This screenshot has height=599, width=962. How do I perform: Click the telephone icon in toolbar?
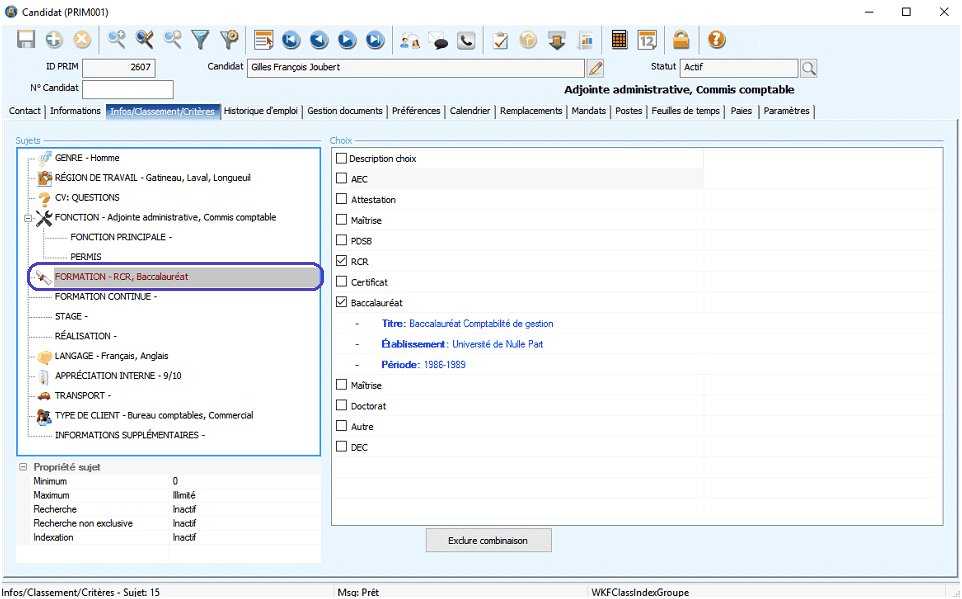coord(466,40)
